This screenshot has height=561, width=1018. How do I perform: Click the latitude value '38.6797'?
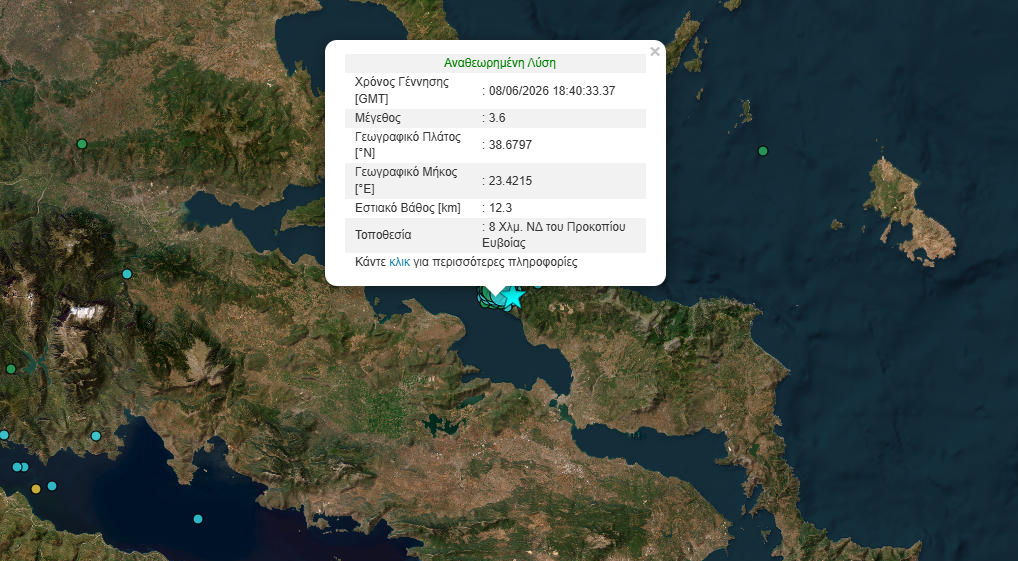510,145
